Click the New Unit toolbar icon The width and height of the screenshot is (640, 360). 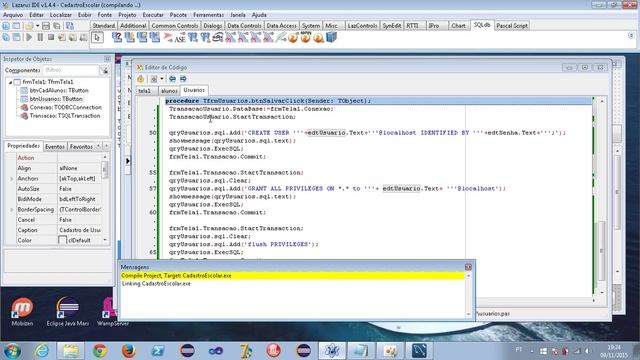6,26
